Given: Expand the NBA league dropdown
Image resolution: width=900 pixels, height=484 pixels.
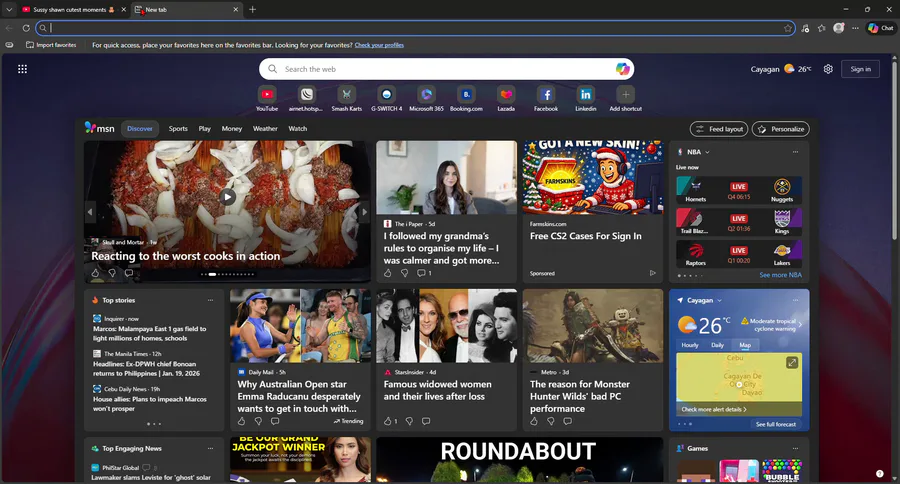Looking at the screenshot, I should pyautogui.click(x=707, y=152).
